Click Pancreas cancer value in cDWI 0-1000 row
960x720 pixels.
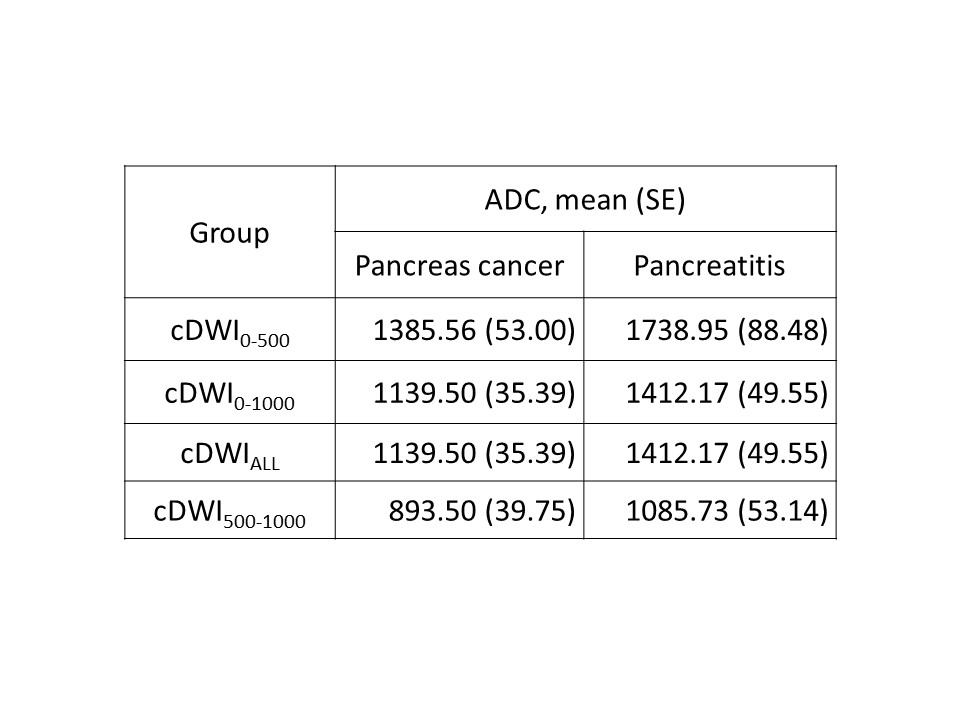click(473, 390)
